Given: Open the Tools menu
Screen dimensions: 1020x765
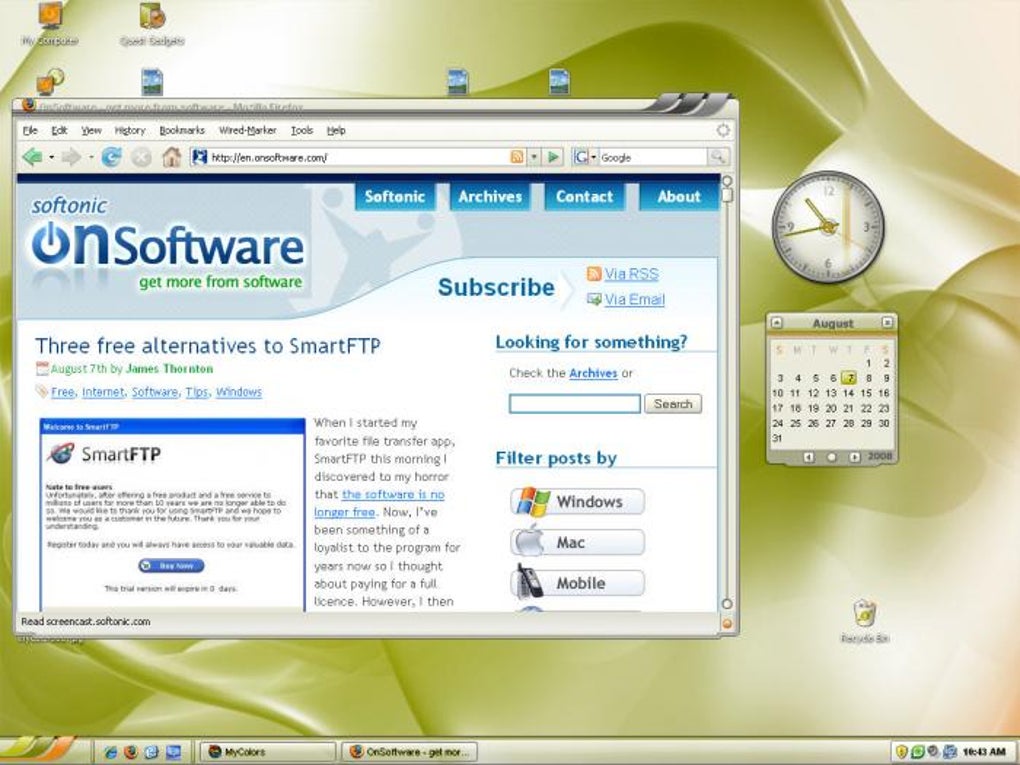Looking at the screenshot, I should tap(302, 130).
